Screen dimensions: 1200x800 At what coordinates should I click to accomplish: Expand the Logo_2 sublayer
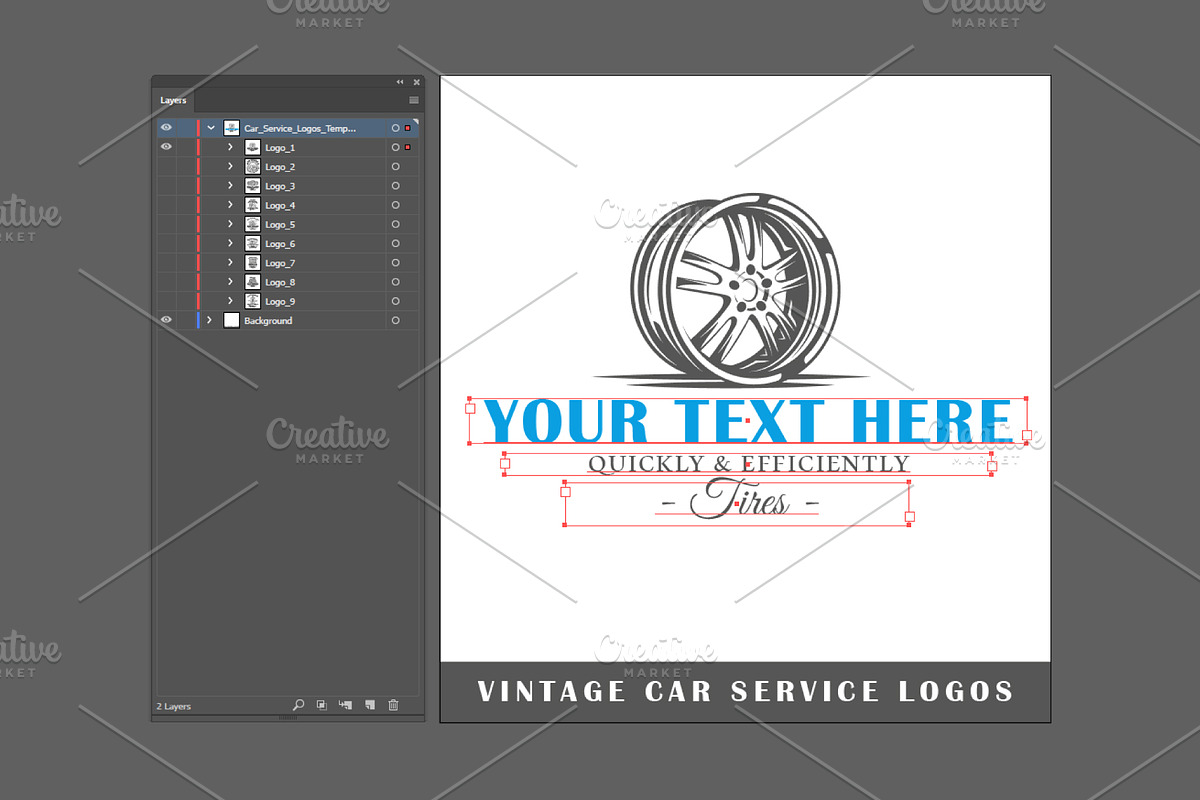point(230,167)
